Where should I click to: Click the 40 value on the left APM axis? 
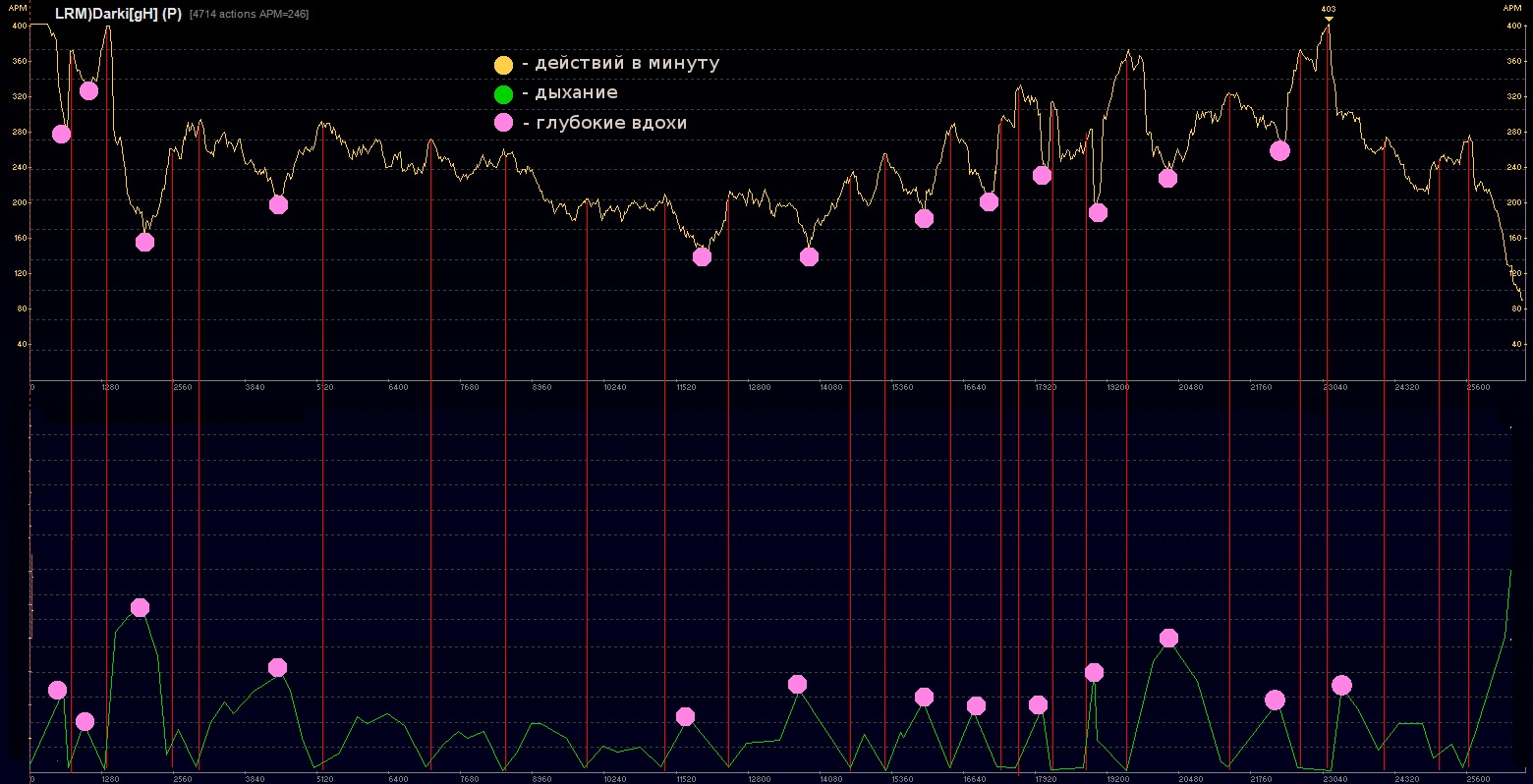tap(21, 344)
